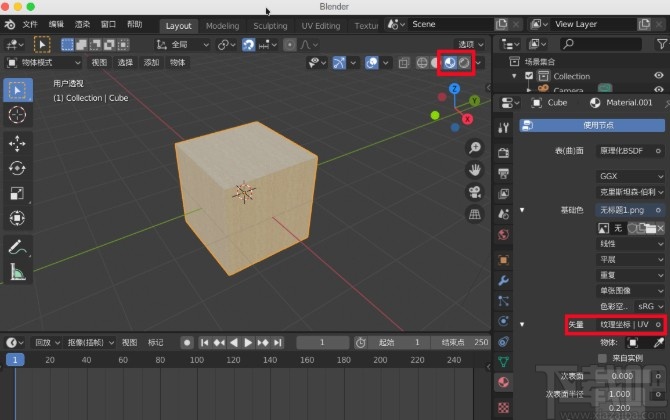Click the 起始 frame field in timeline
The image size is (670, 420).
pos(400,342)
